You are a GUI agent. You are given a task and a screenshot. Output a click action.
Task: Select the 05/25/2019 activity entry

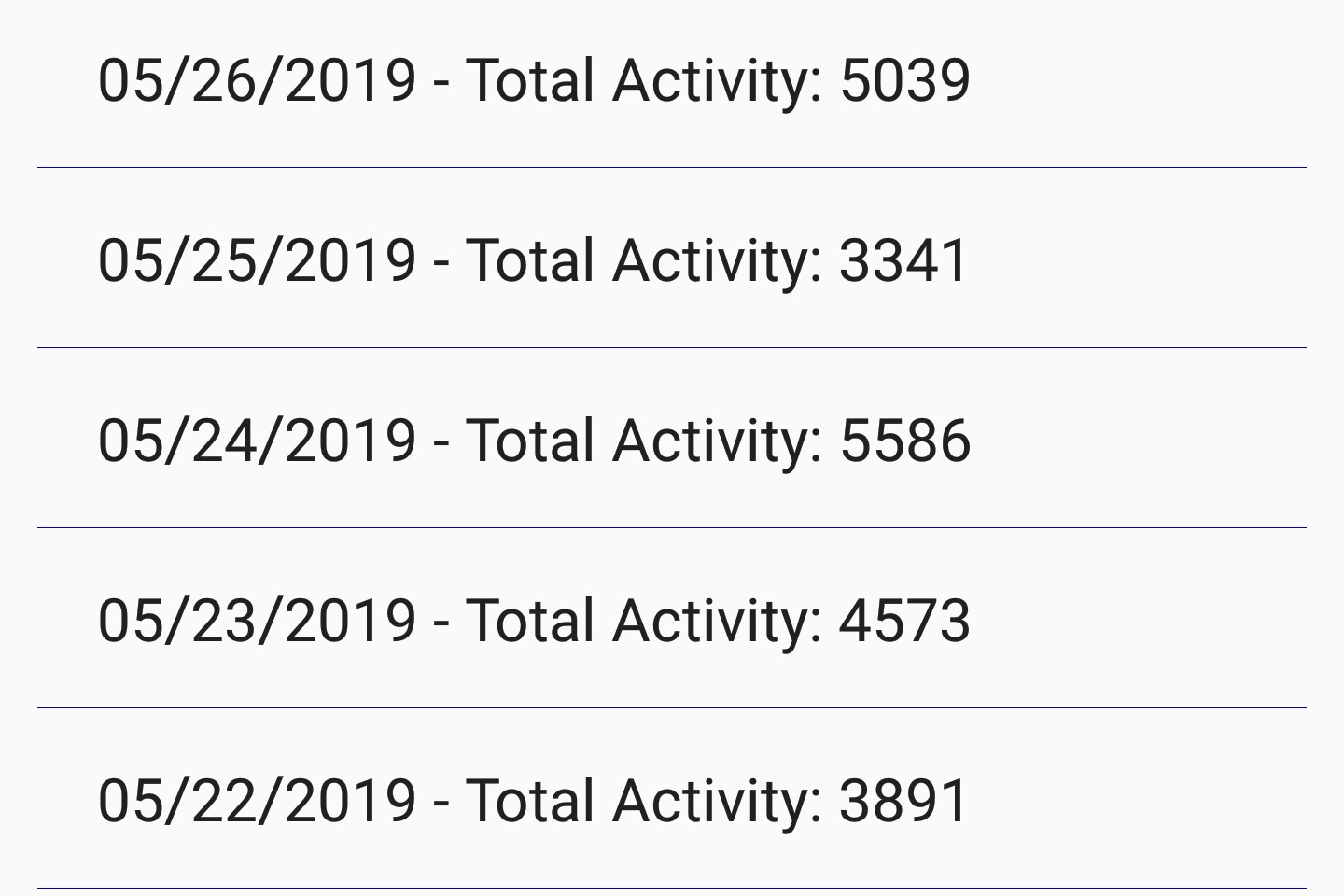(x=672, y=259)
